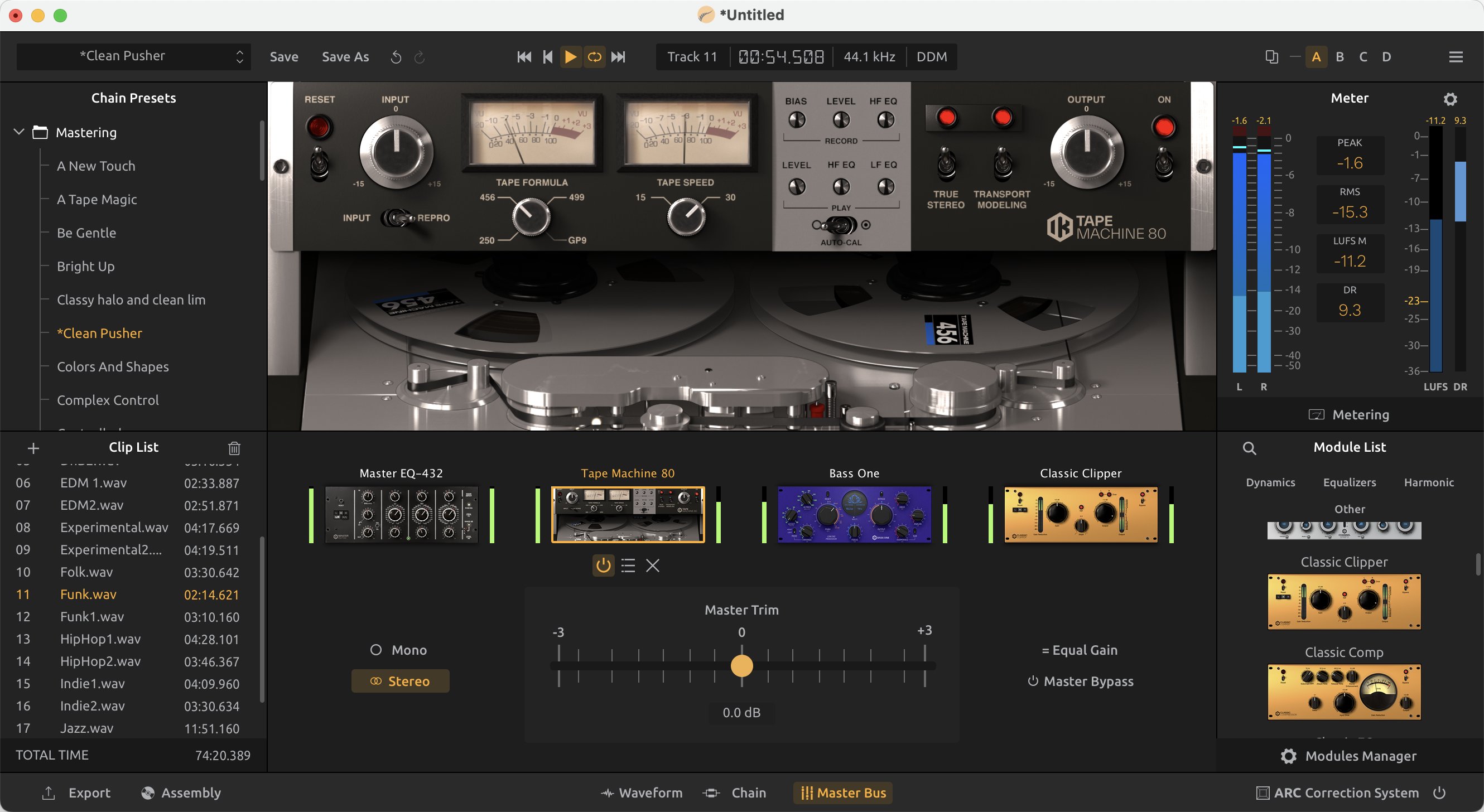
Task: Open the Meter settings gear
Action: click(1451, 99)
